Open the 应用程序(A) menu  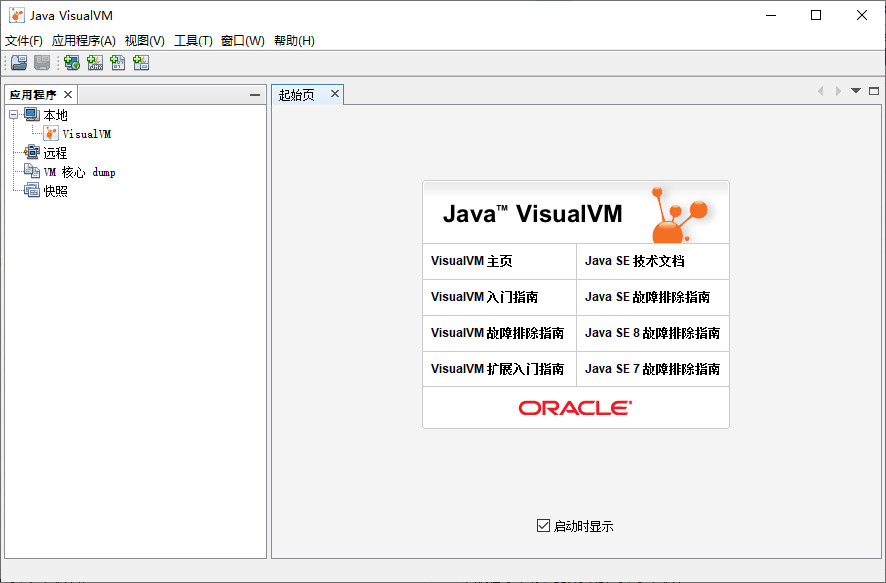[84, 41]
